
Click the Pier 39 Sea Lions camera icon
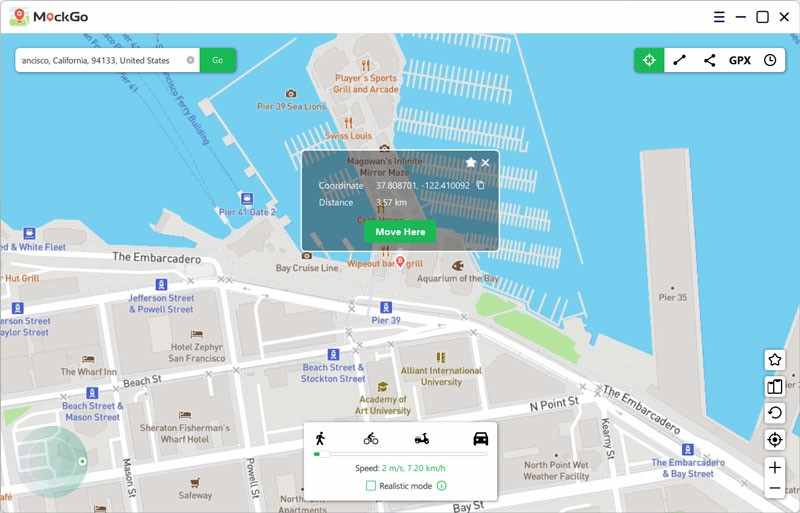[x=291, y=93]
